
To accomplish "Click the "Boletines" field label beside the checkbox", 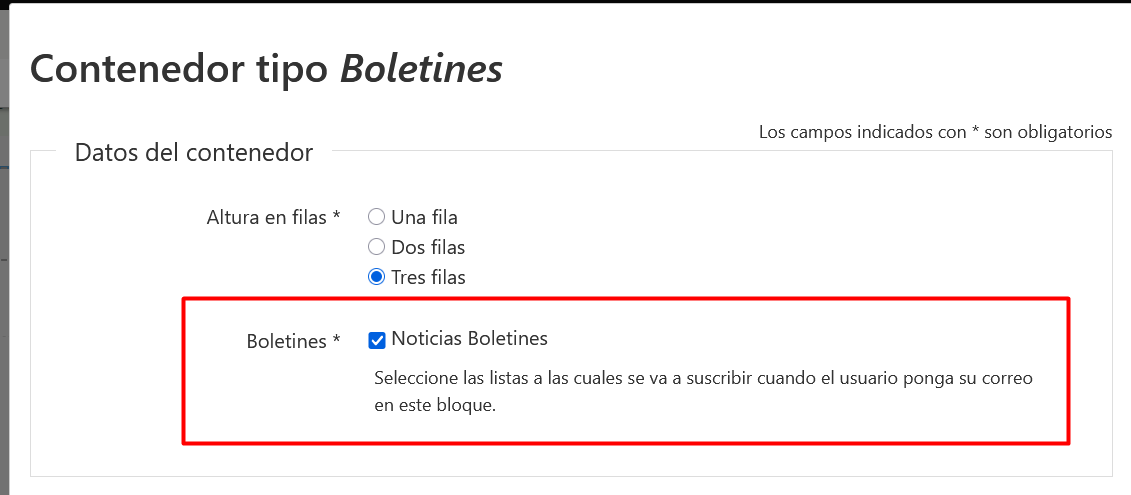I will click(x=286, y=341).
